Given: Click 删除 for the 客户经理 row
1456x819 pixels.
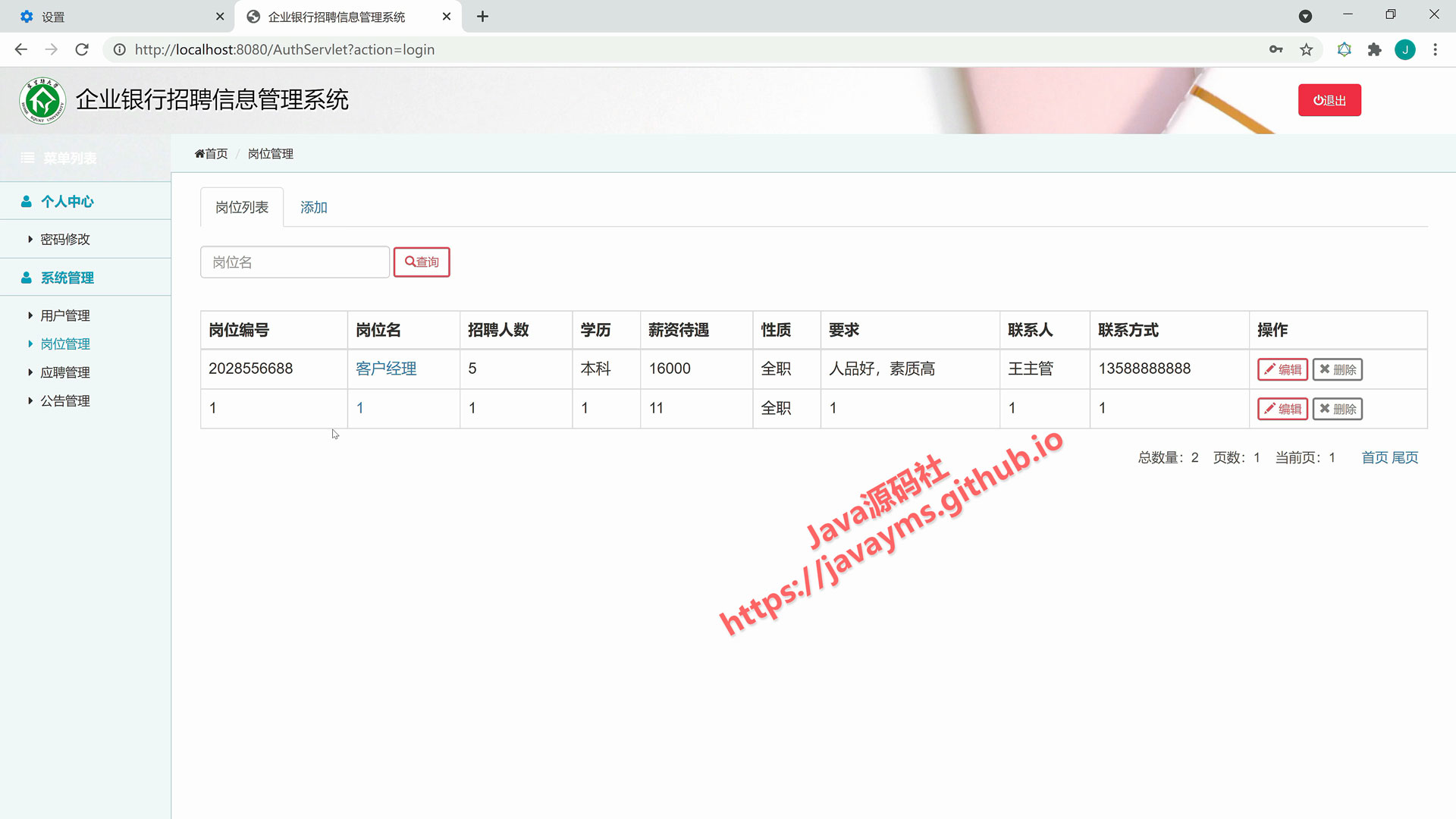Looking at the screenshot, I should (x=1338, y=369).
